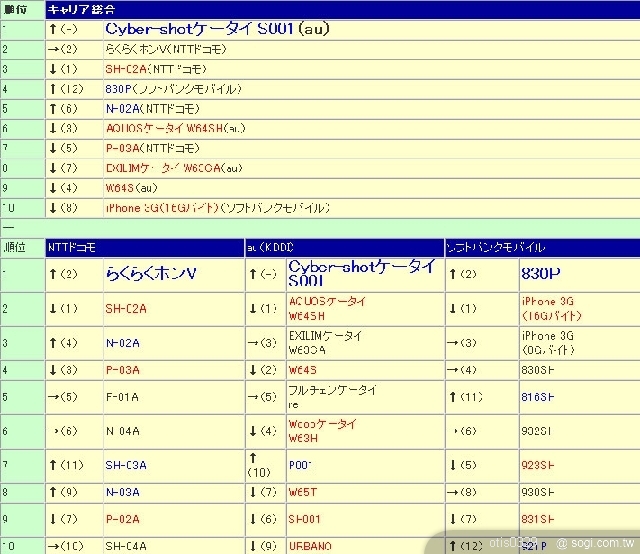640x554 pixels.
Task: Open the SH-02A(NTTドコモ) link in the overall ranking
Action: (156, 69)
